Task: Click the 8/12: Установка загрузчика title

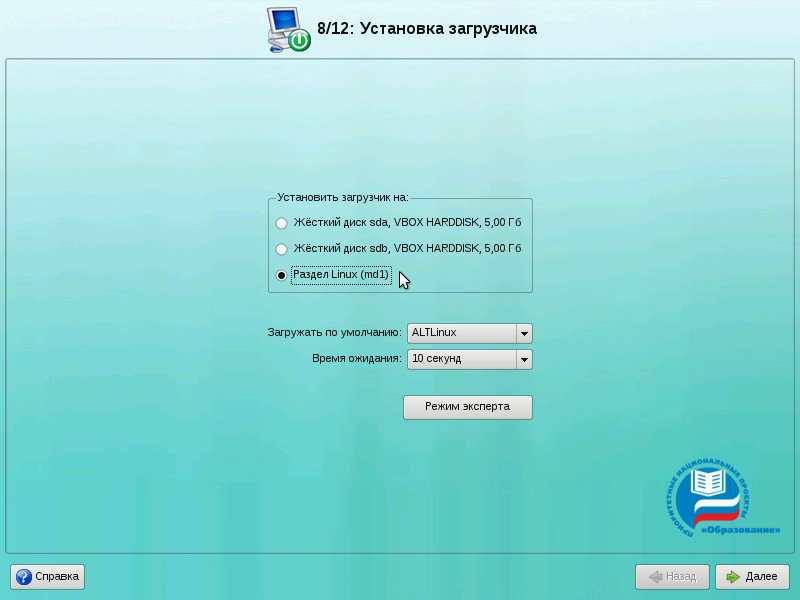Action: click(426, 29)
